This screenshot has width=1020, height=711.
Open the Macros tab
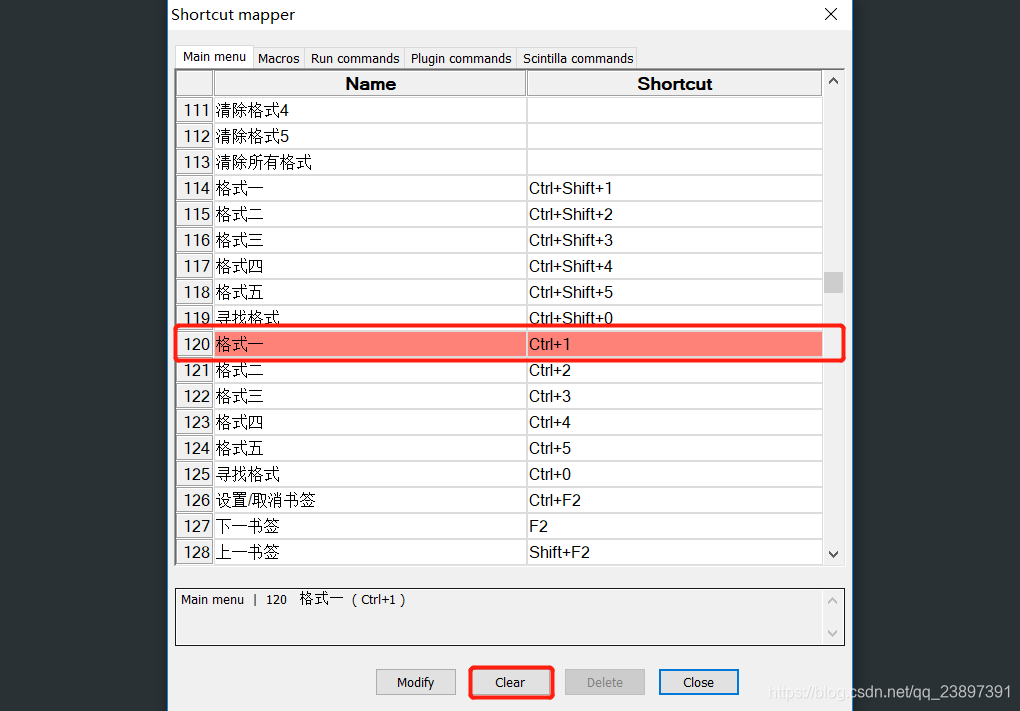(x=278, y=59)
